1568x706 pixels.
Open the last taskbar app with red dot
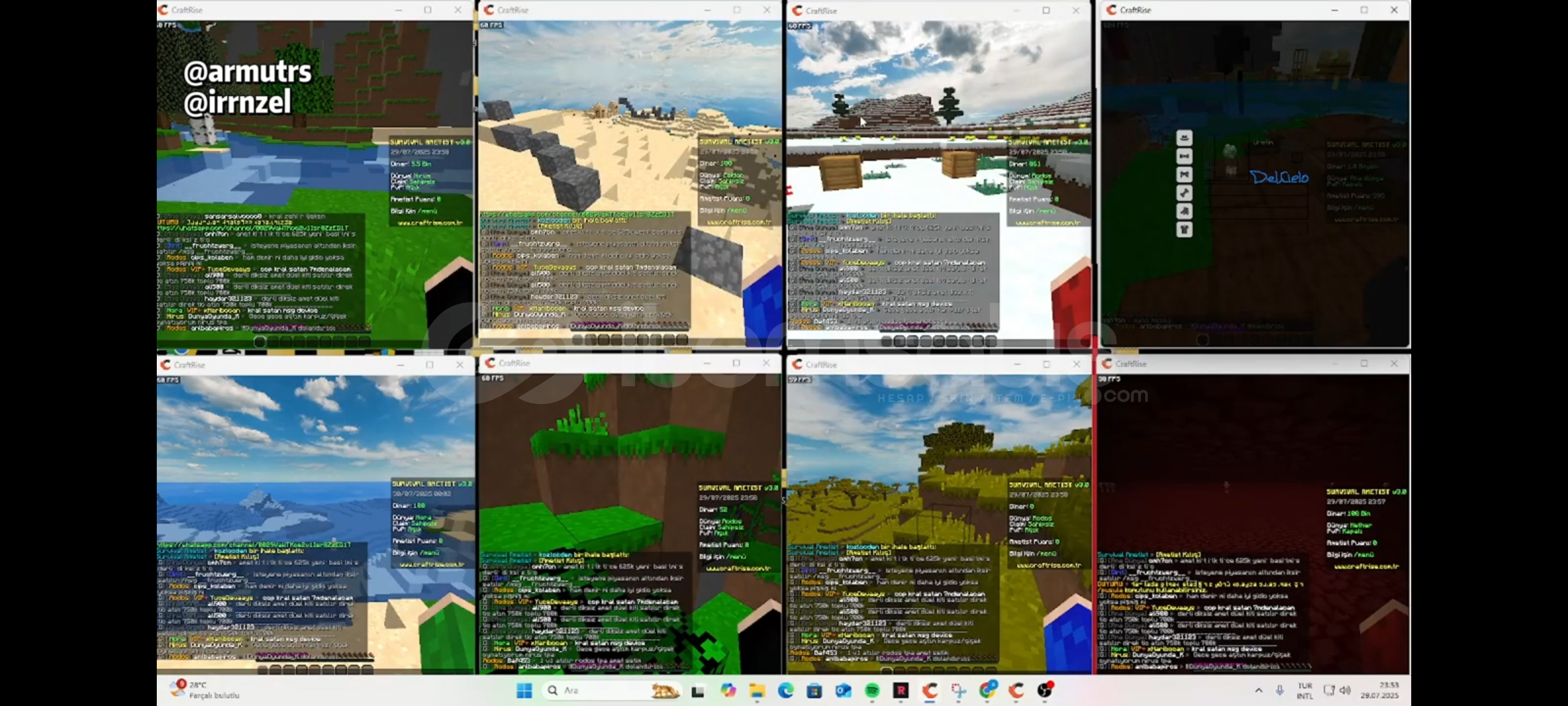pos(1045,690)
